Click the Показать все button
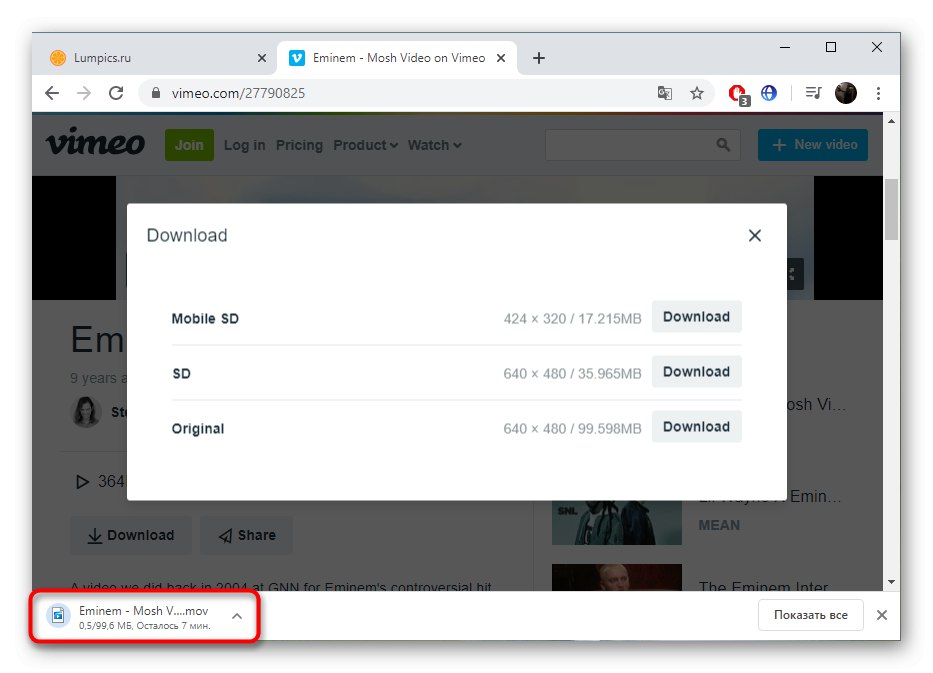Viewport: 933px width, 673px height. 810,615
